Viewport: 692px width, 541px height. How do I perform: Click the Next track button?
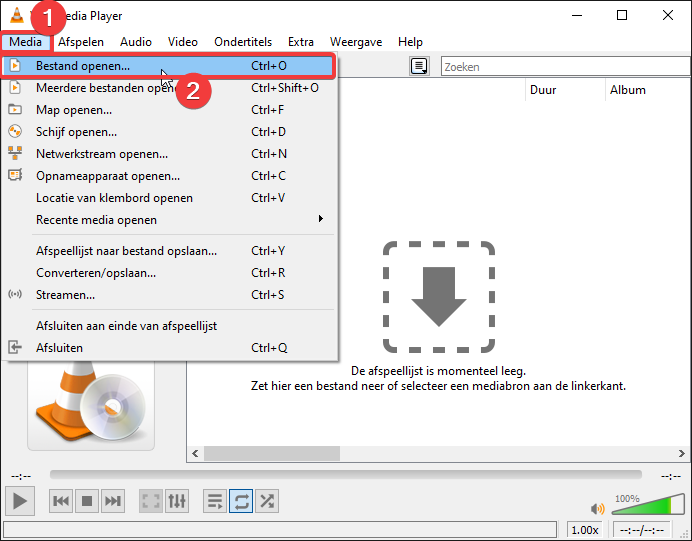(113, 501)
